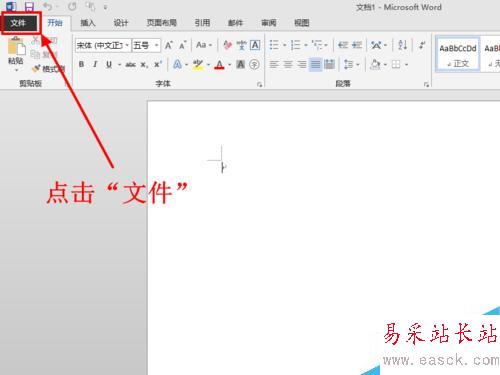The height and width of the screenshot is (375, 500).
Task: Expand underline style dropdown arrow
Action: click(x=119, y=65)
